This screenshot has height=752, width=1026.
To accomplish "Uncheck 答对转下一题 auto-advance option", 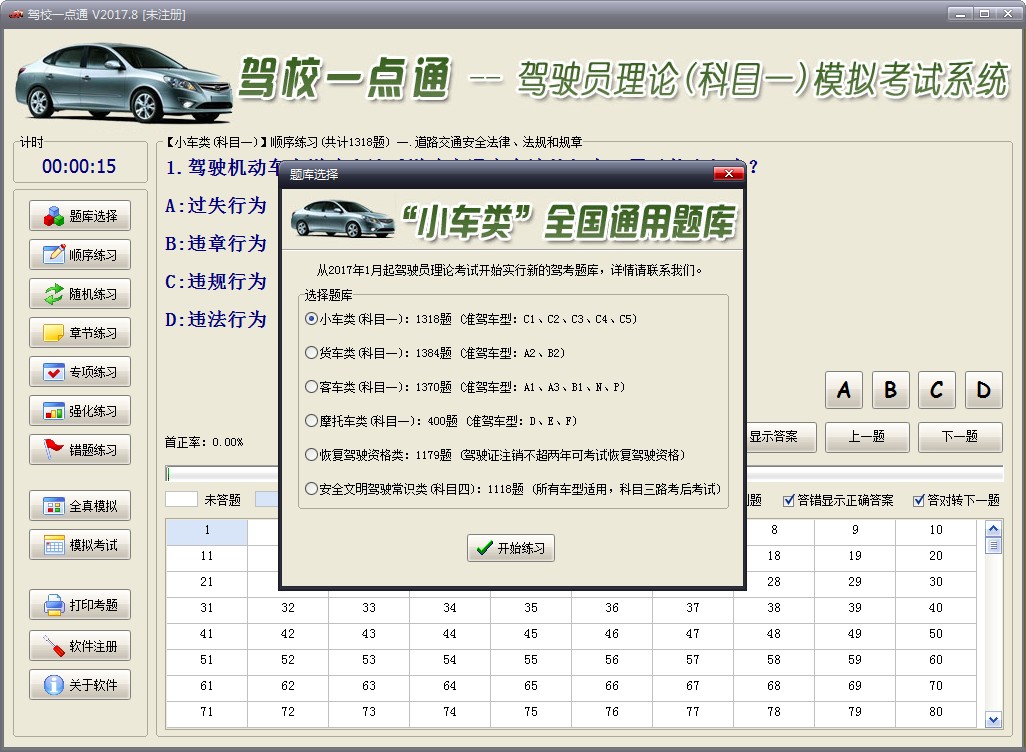I will point(921,500).
